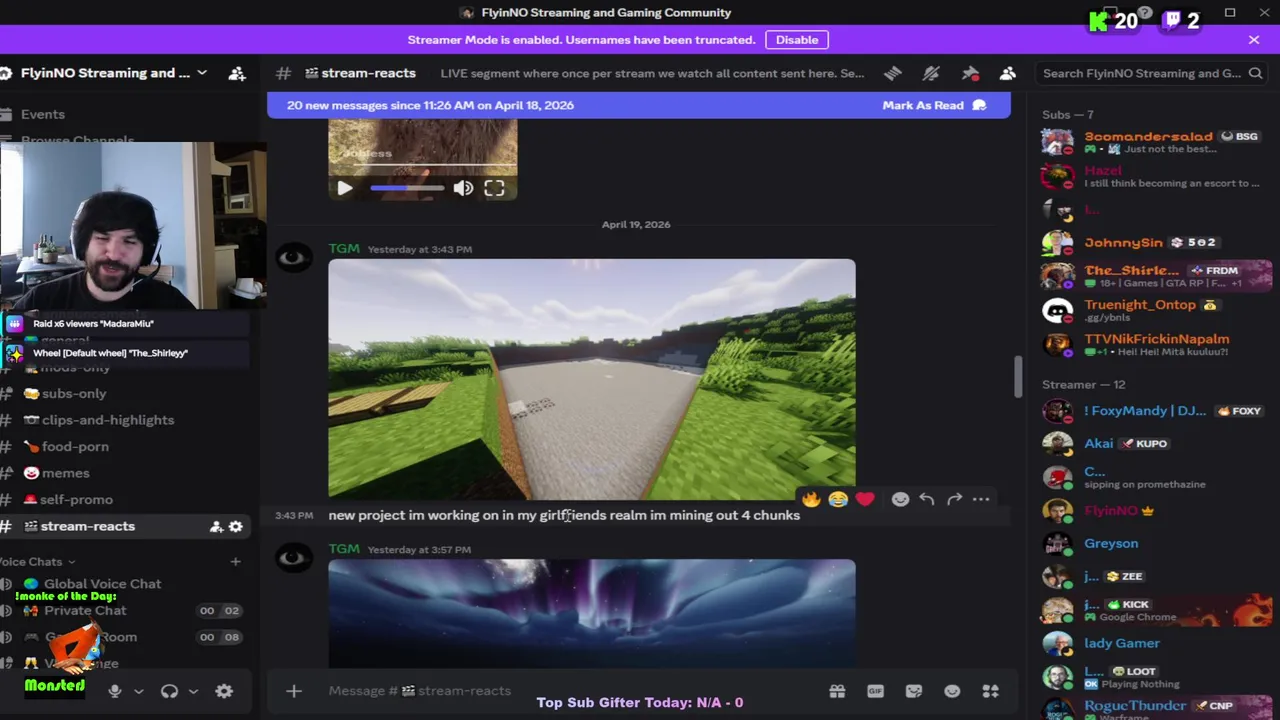The height and width of the screenshot is (720, 1280).
Task: Expand the FlyinNO server name dropdown
Action: (202, 73)
